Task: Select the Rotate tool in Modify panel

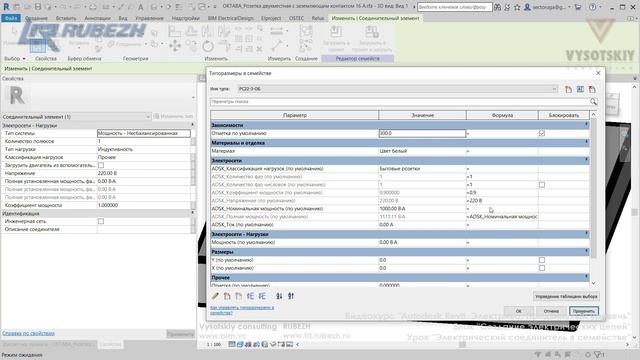Action: click(208, 46)
